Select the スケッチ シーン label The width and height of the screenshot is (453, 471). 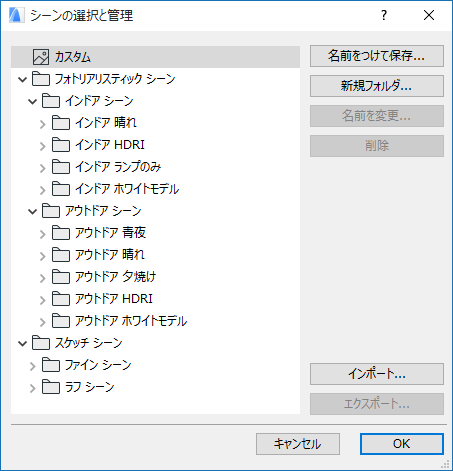tap(89, 343)
